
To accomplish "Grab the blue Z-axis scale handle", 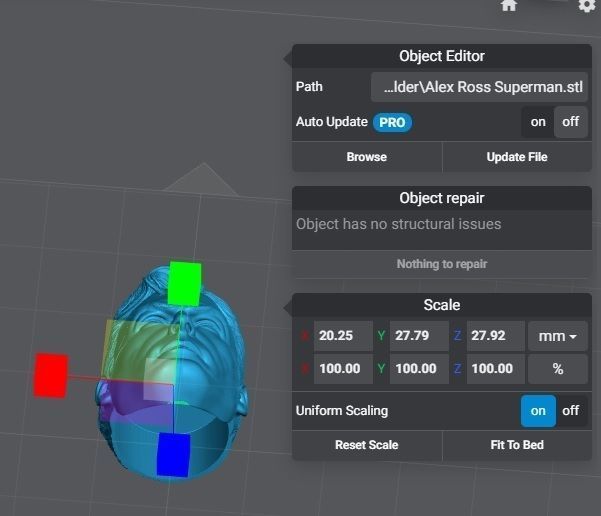I will [174, 455].
